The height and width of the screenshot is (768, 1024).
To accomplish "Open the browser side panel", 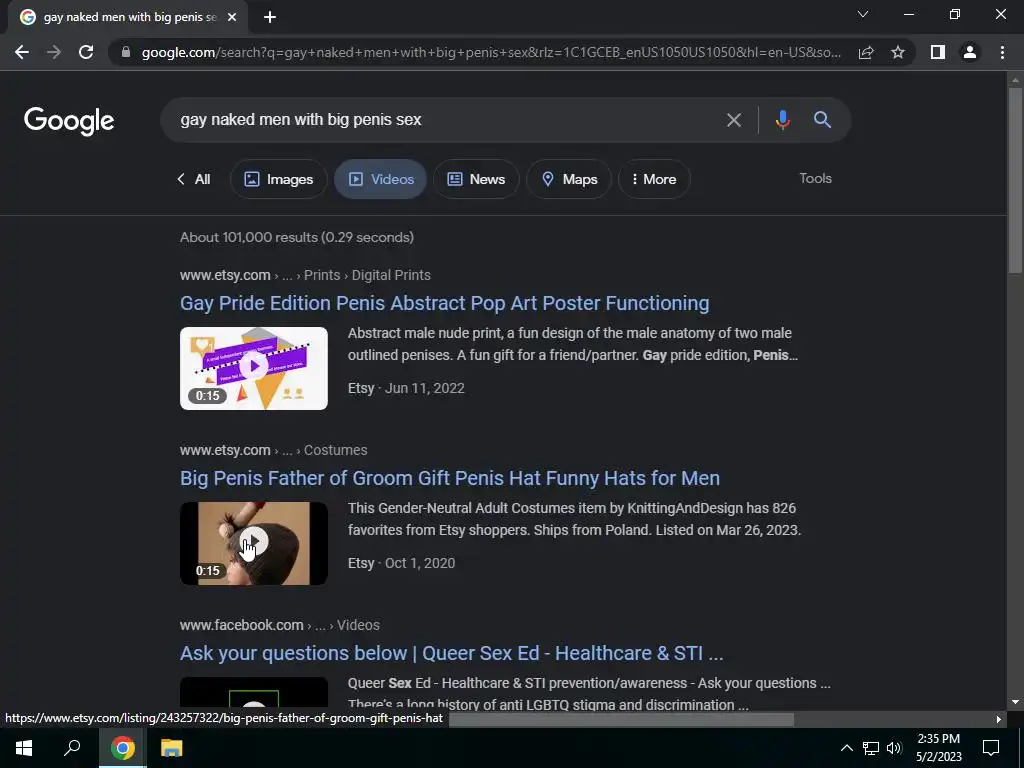I will pos(938,52).
